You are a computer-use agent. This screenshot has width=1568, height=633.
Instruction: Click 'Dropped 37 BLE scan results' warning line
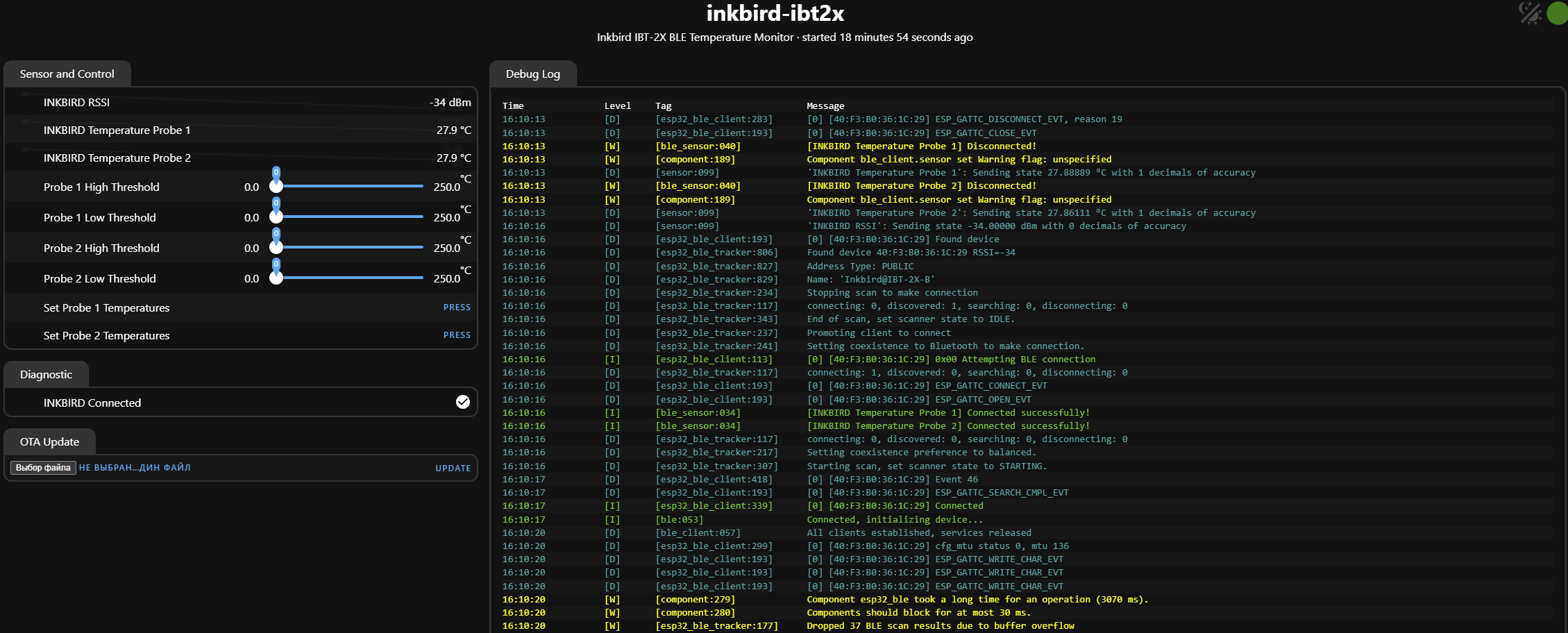[941, 625]
